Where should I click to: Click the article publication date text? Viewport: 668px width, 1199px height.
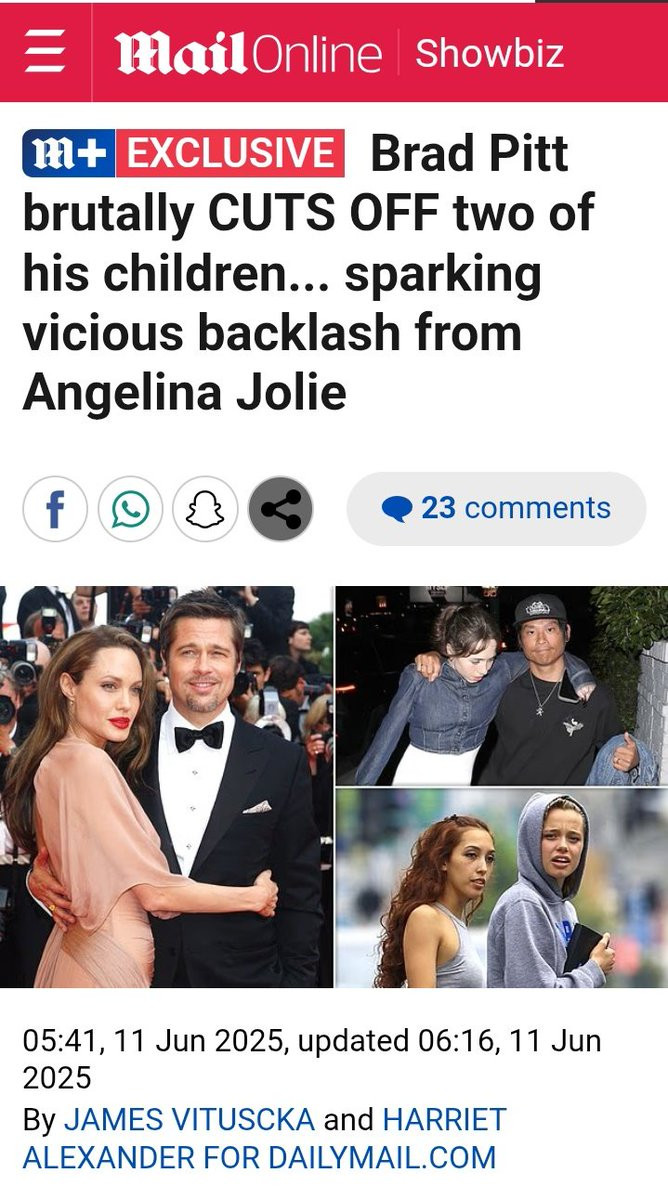pyautogui.click(x=312, y=1059)
